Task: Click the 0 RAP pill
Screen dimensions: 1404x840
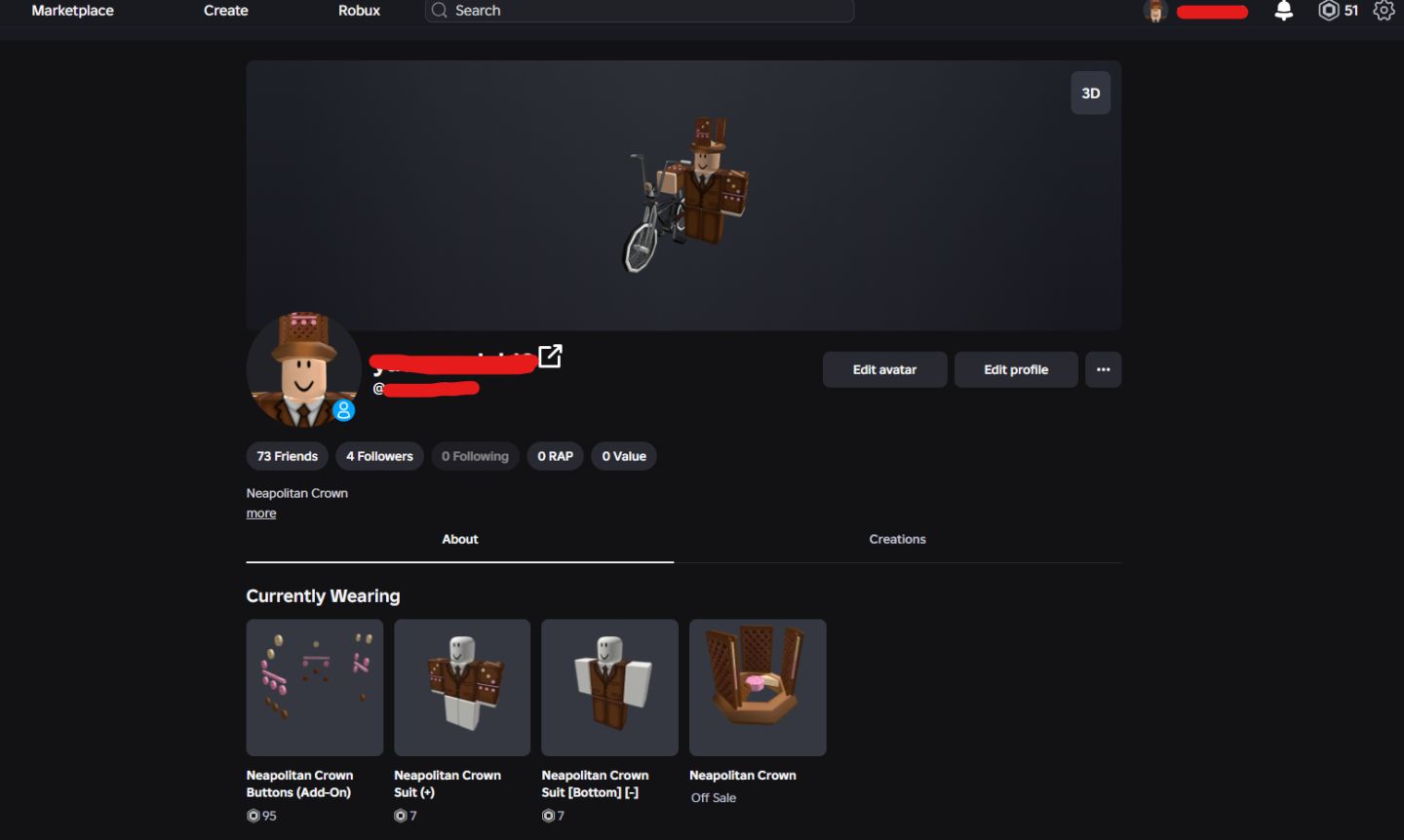Action: (x=555, y=456)
